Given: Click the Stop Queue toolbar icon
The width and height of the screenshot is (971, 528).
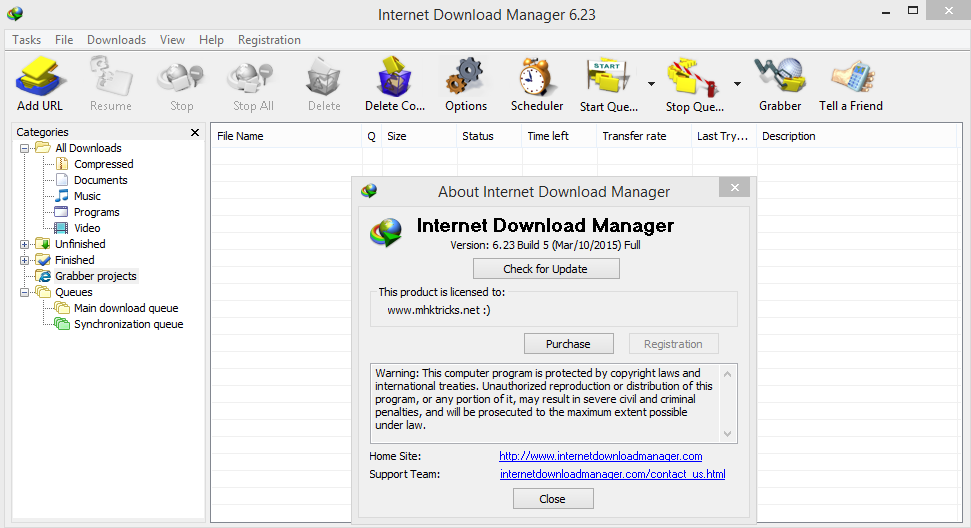Looking at the screenshot, I should point(694,77).
